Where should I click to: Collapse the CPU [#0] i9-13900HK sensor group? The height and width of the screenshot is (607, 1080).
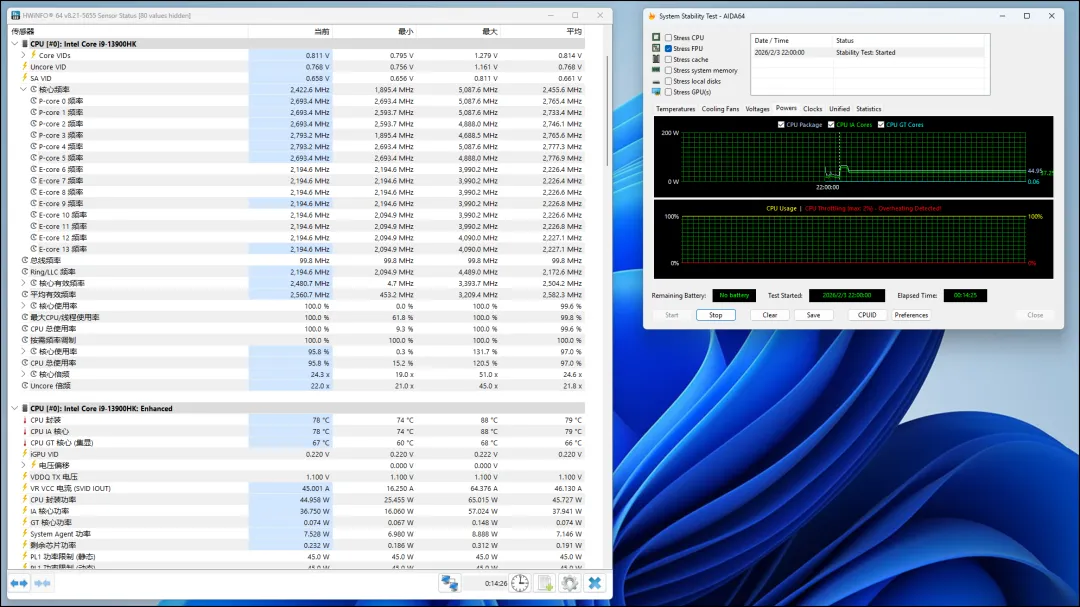(15, 44)
